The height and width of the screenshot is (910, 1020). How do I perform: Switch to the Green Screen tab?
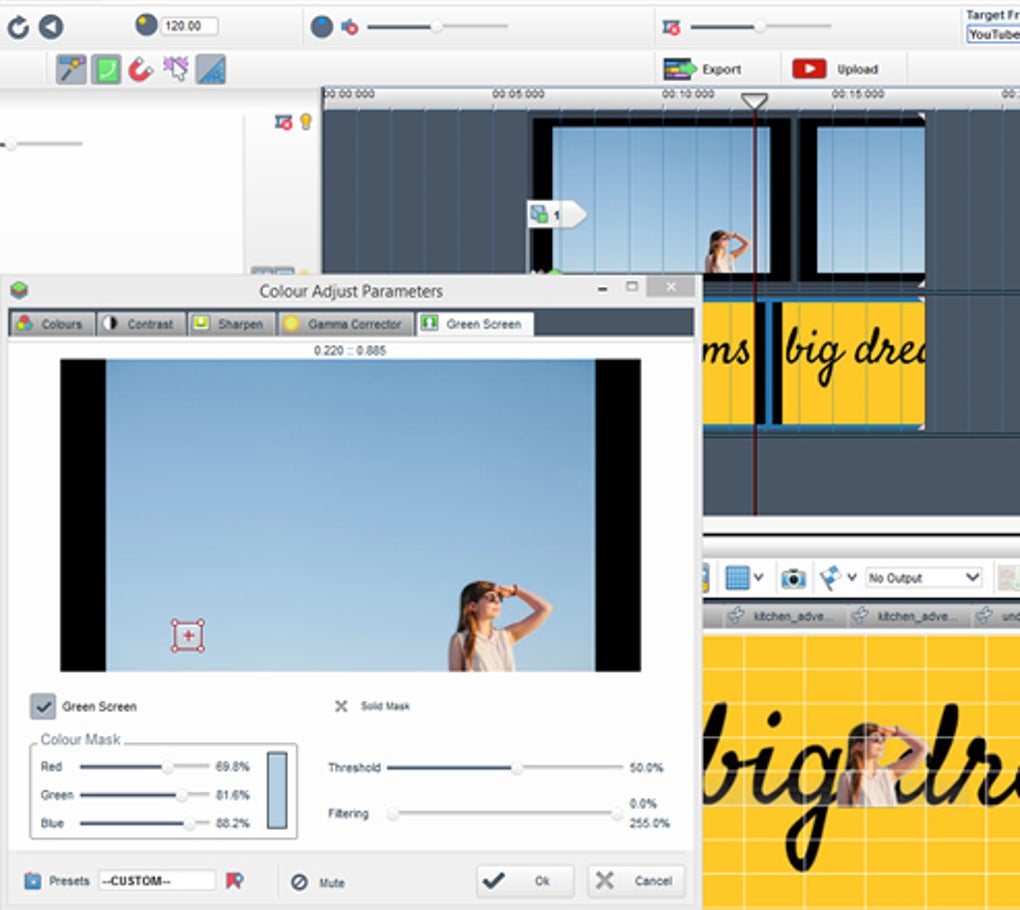[x=474, y=324]
